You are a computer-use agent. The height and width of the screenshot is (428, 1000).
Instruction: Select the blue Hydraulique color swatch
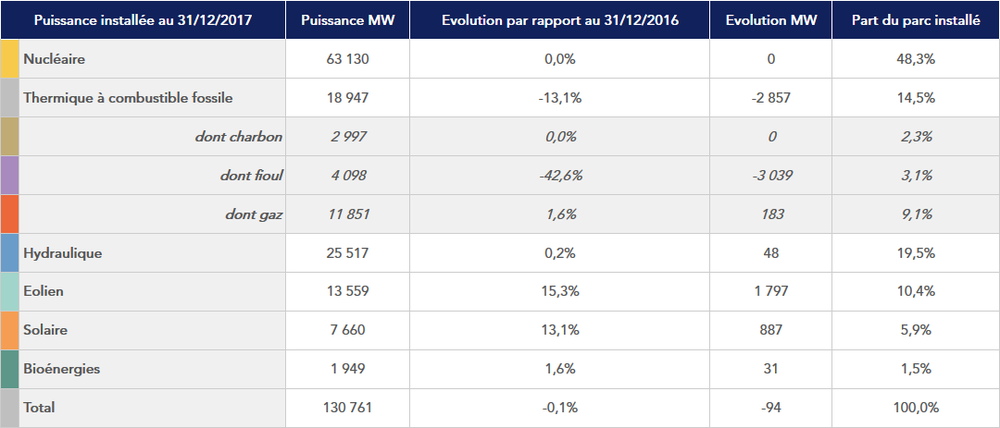(x=9, y=253)
